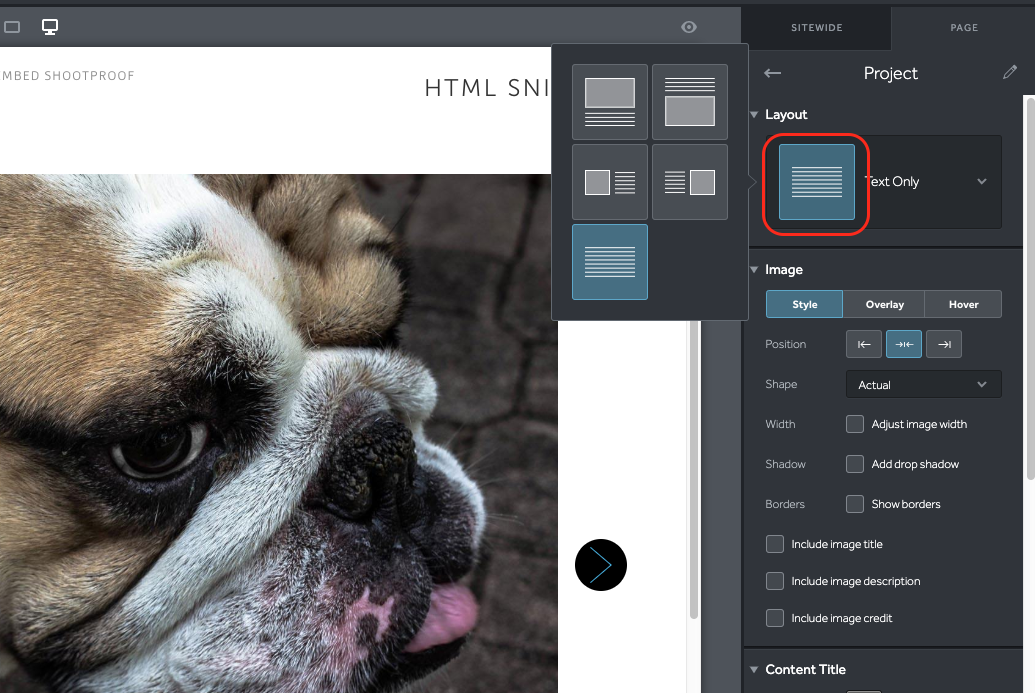Enable the Add drop shadow checkbox

pos(855,464)
